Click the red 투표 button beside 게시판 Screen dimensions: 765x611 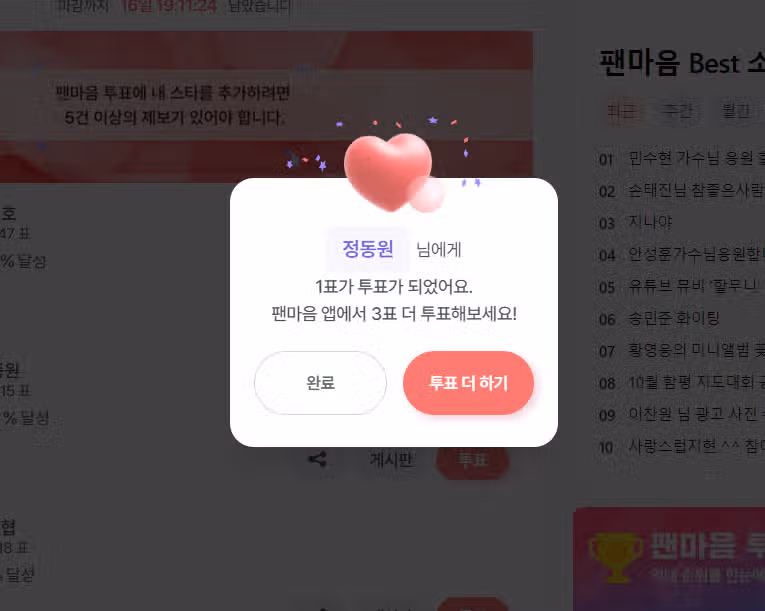click(x=472, y=460)
